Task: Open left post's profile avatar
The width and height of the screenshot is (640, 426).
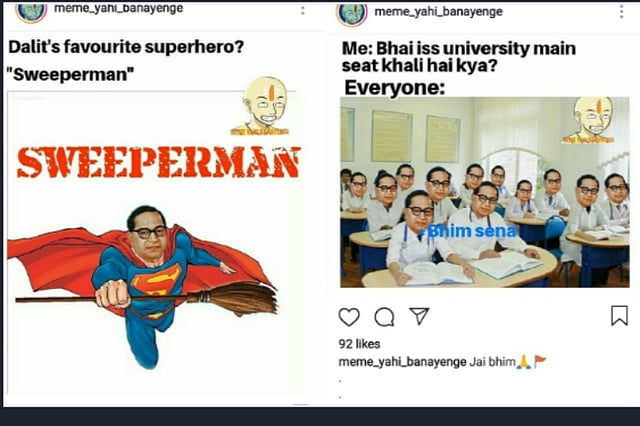Action: (x=31, y=13)
